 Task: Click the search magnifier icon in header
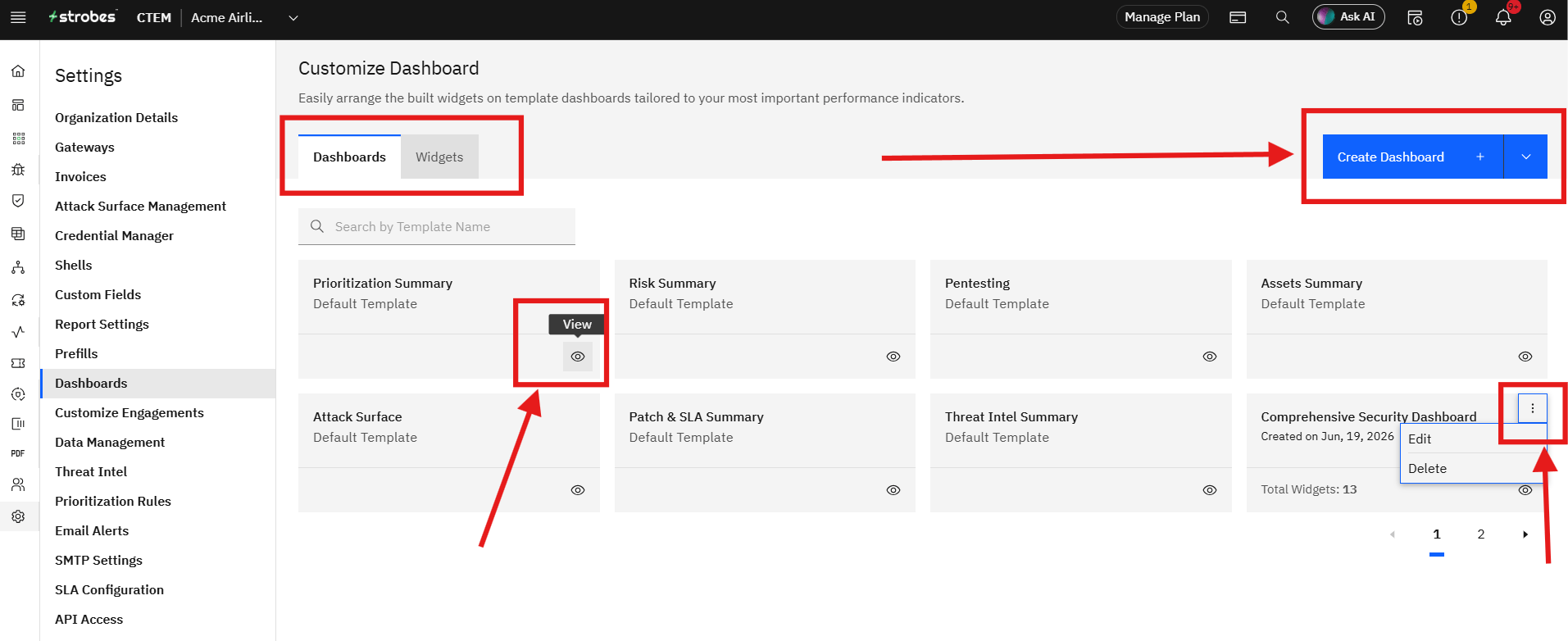1283,17
